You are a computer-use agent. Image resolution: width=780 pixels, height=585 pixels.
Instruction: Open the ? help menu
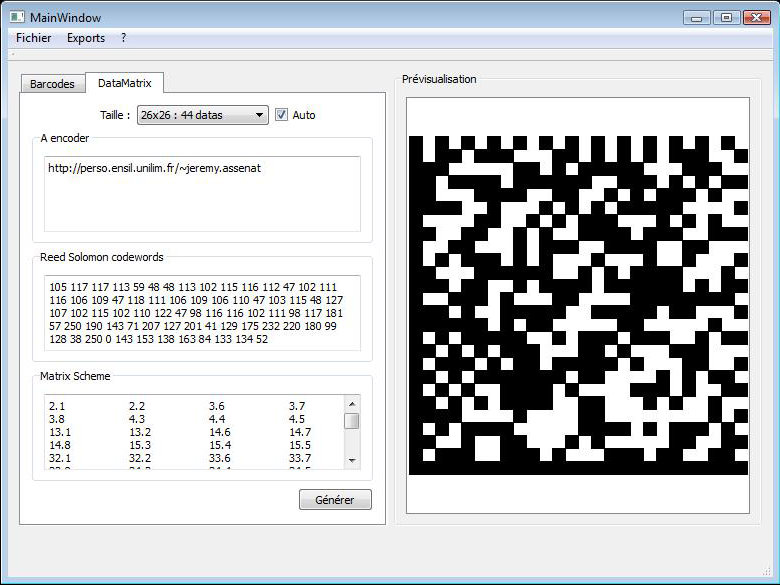(123, 38)
